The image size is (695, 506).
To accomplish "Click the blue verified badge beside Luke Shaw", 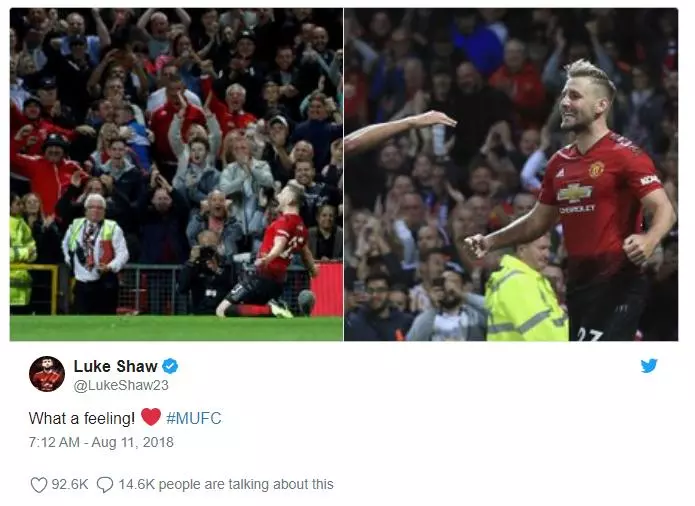I will [x=170, y=366].
